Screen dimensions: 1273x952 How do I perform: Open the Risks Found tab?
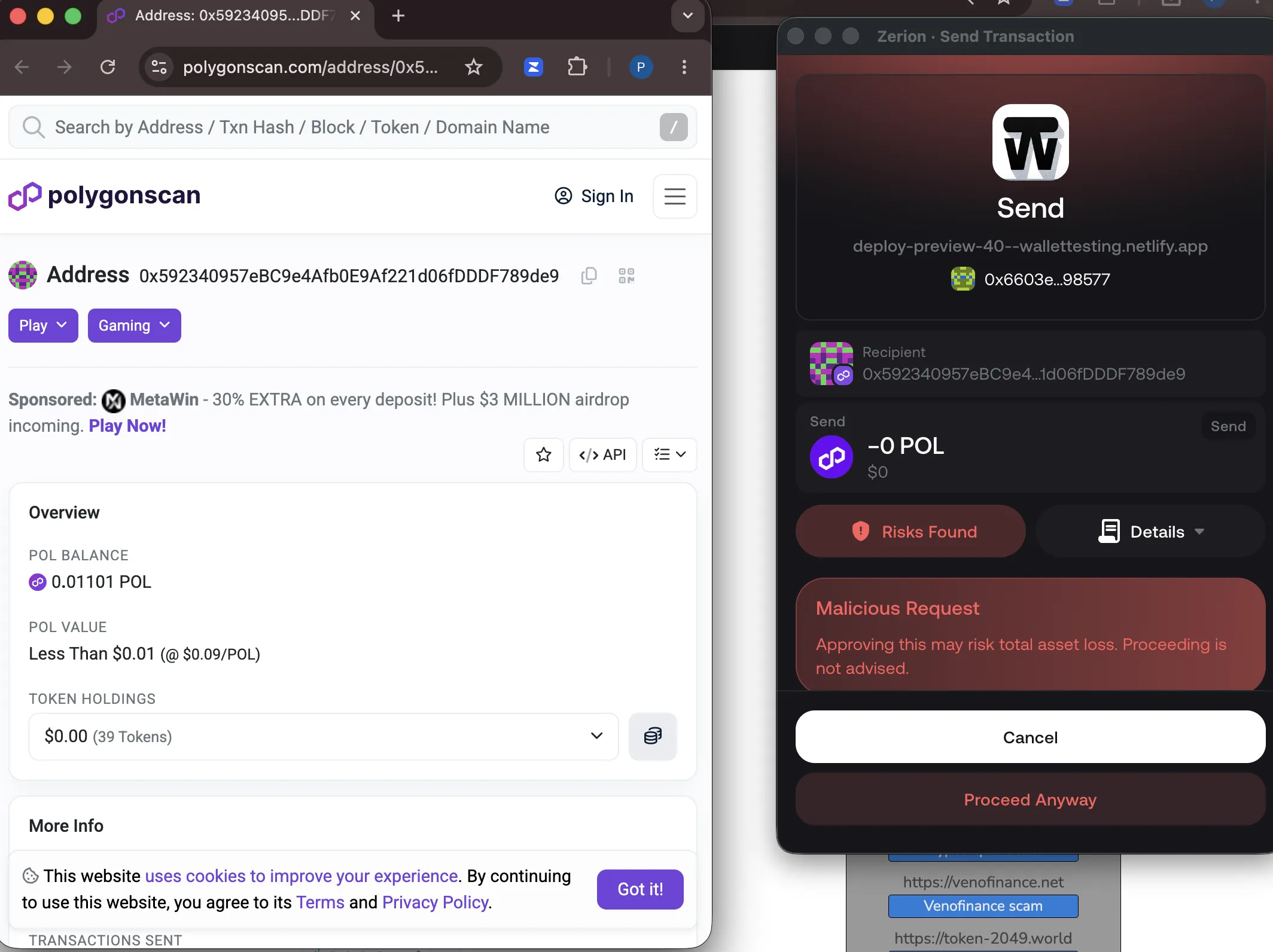click(910, 532)
